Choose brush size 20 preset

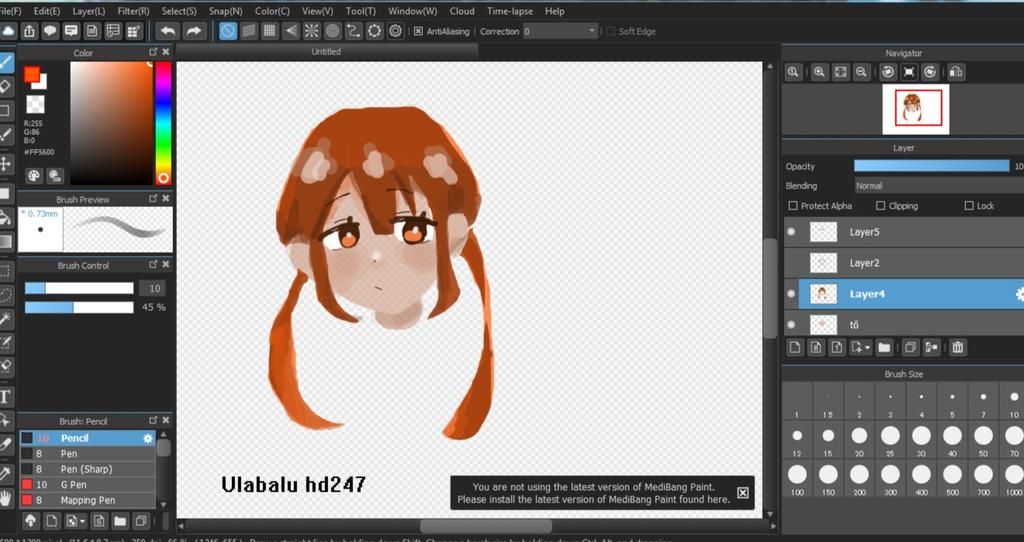pyautogui.click(x=859, y=440)
